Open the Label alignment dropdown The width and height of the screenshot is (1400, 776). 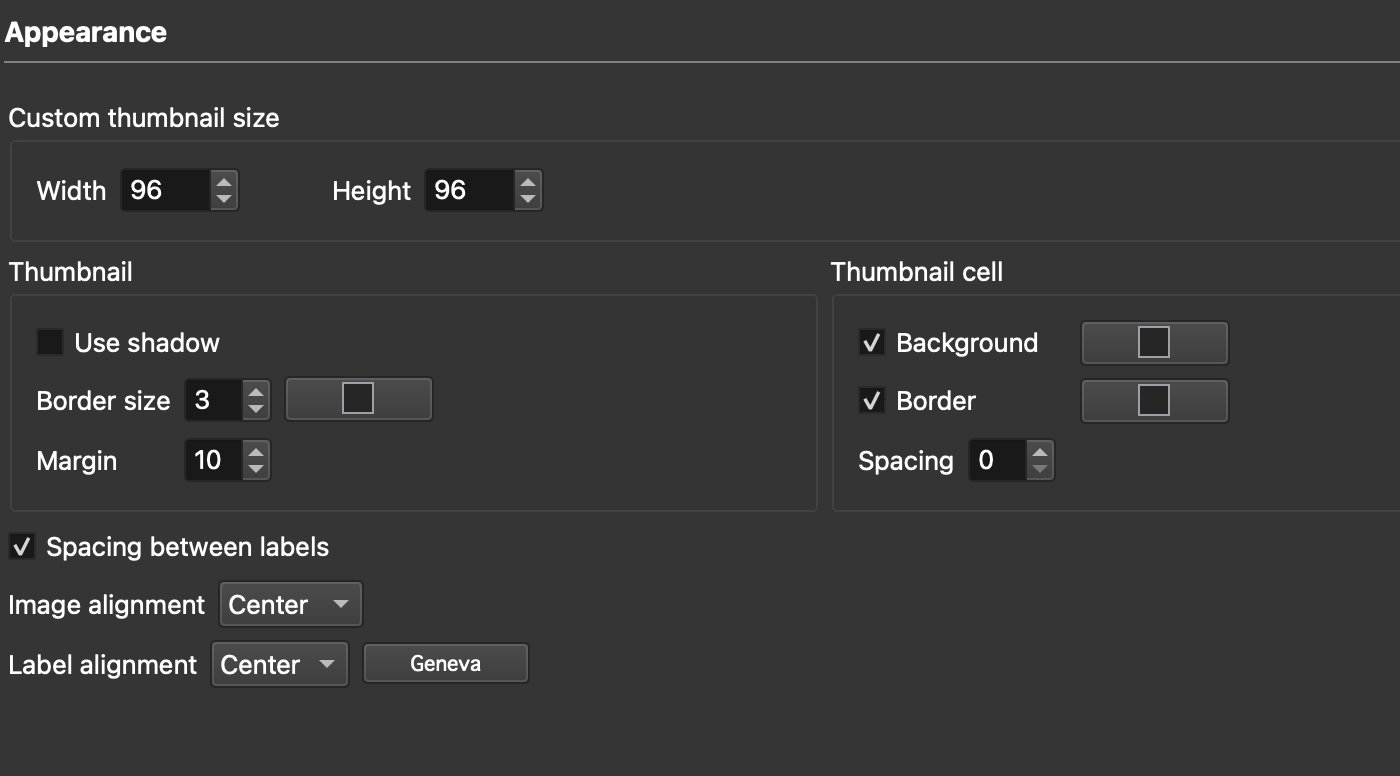(x=280, y=665)
